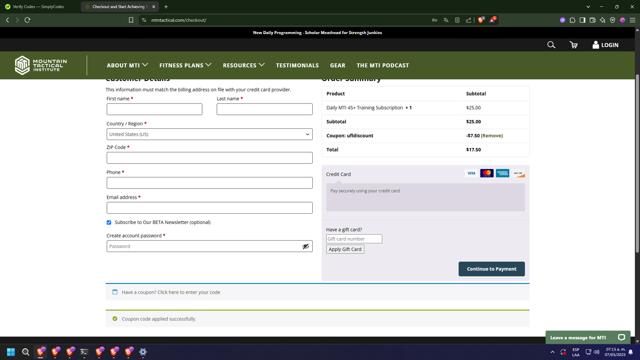Click the share icon in address bar
The height and width of the screenshot is (360, 640).
coord(469,20)
